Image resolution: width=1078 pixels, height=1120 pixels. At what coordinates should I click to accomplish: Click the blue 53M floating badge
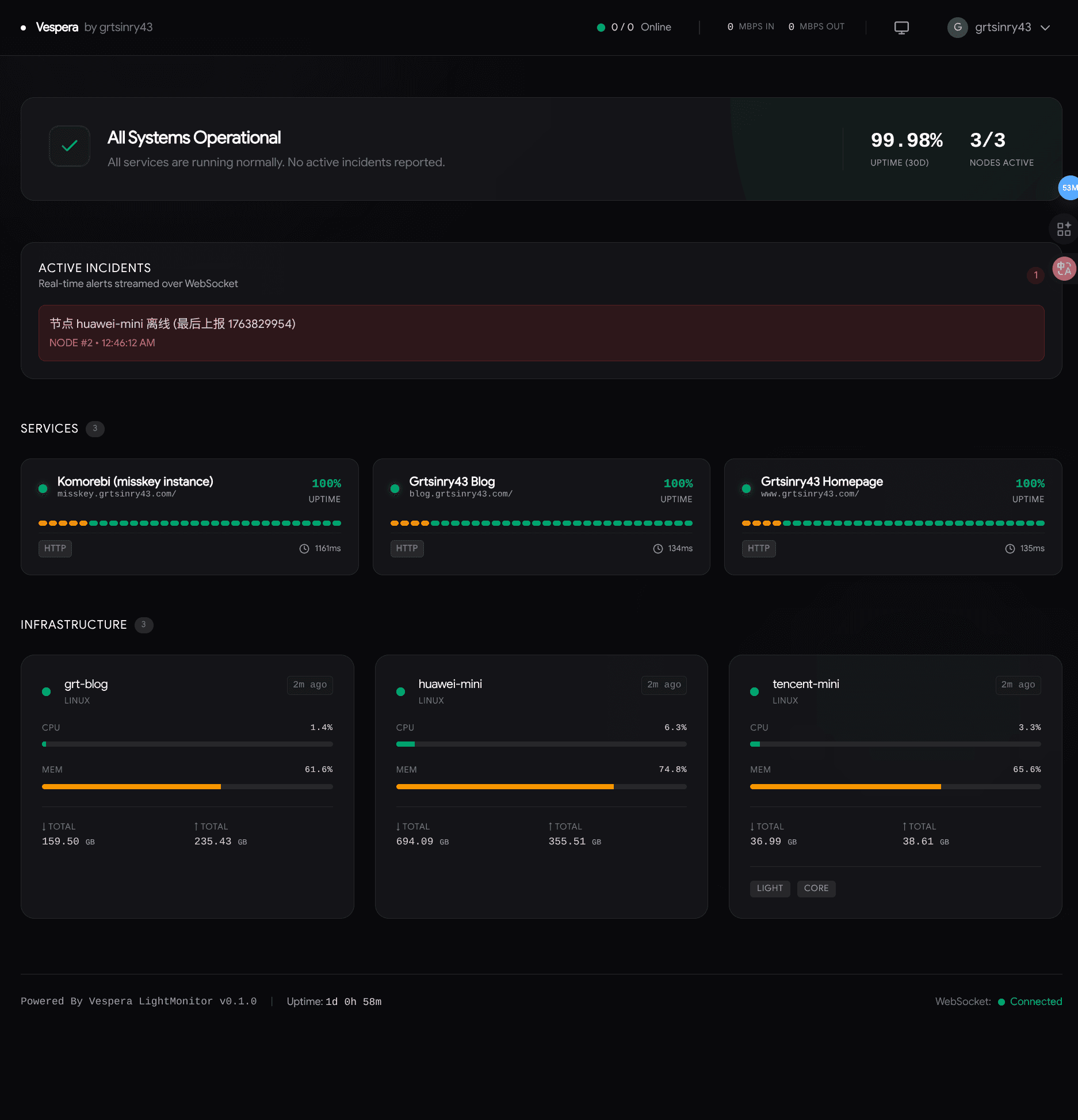1068,188
